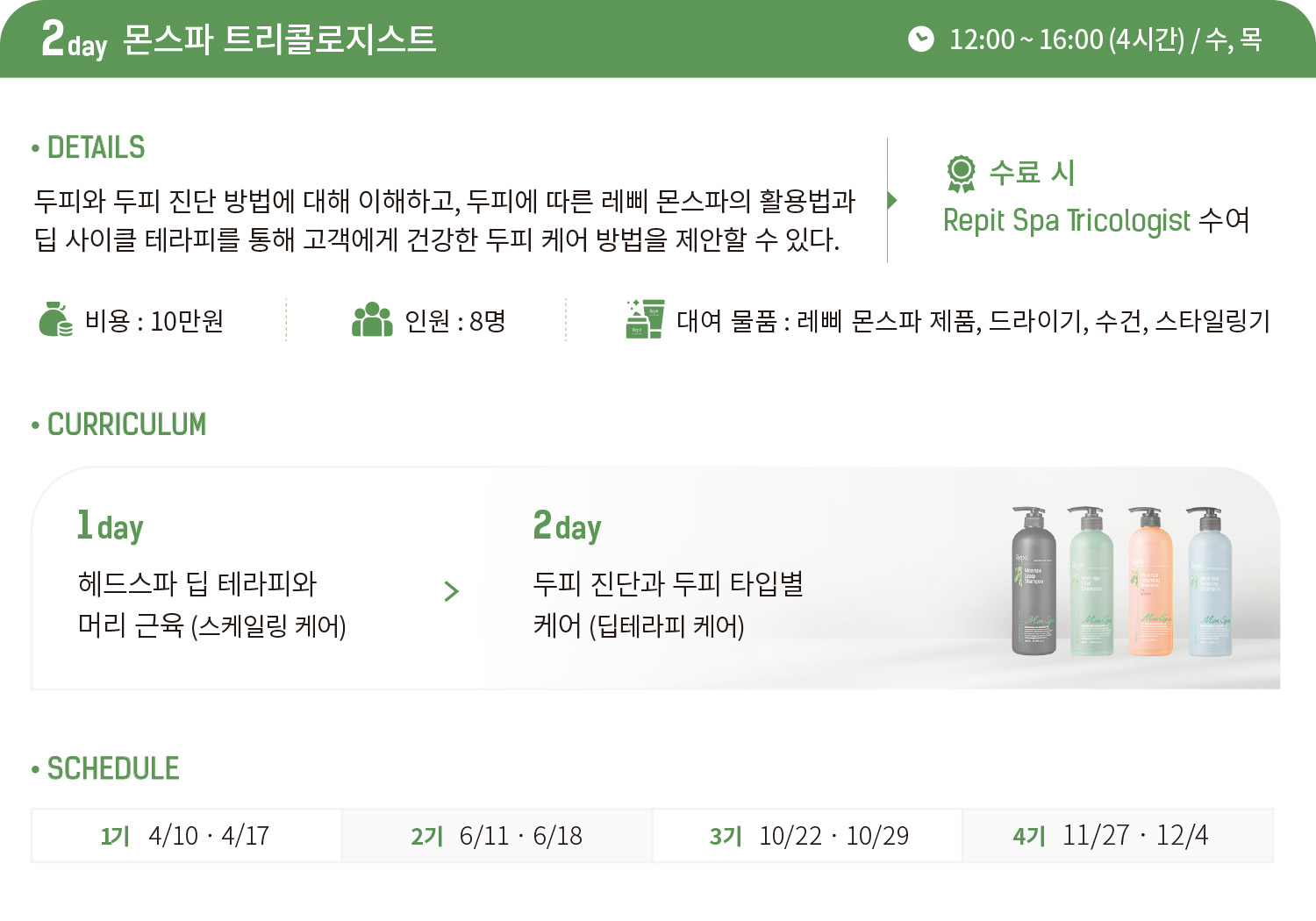Click the clock icon beside the 12:00 time

(x=920, y=39)
